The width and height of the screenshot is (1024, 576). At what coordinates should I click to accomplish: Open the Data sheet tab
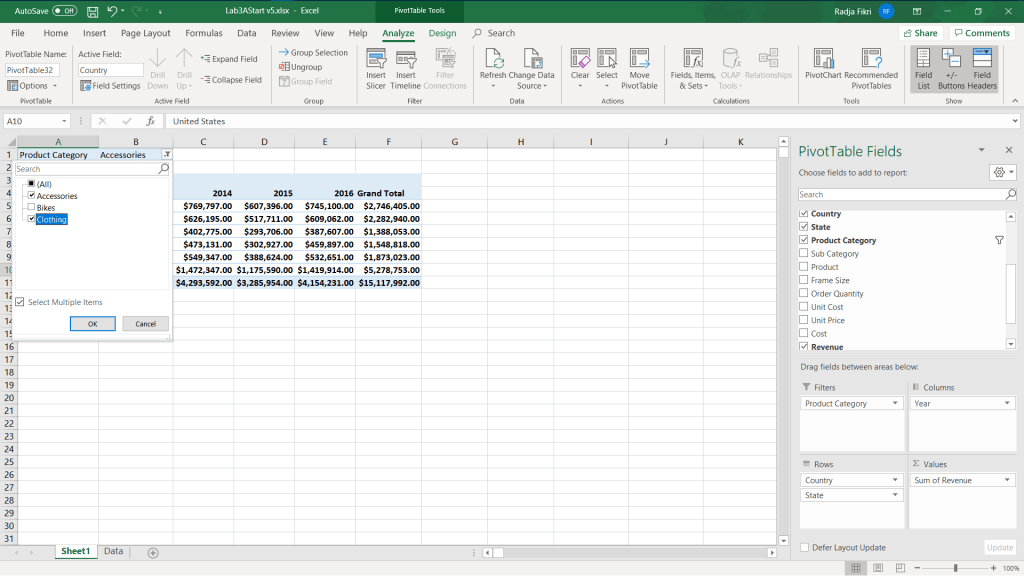point(113,551)
